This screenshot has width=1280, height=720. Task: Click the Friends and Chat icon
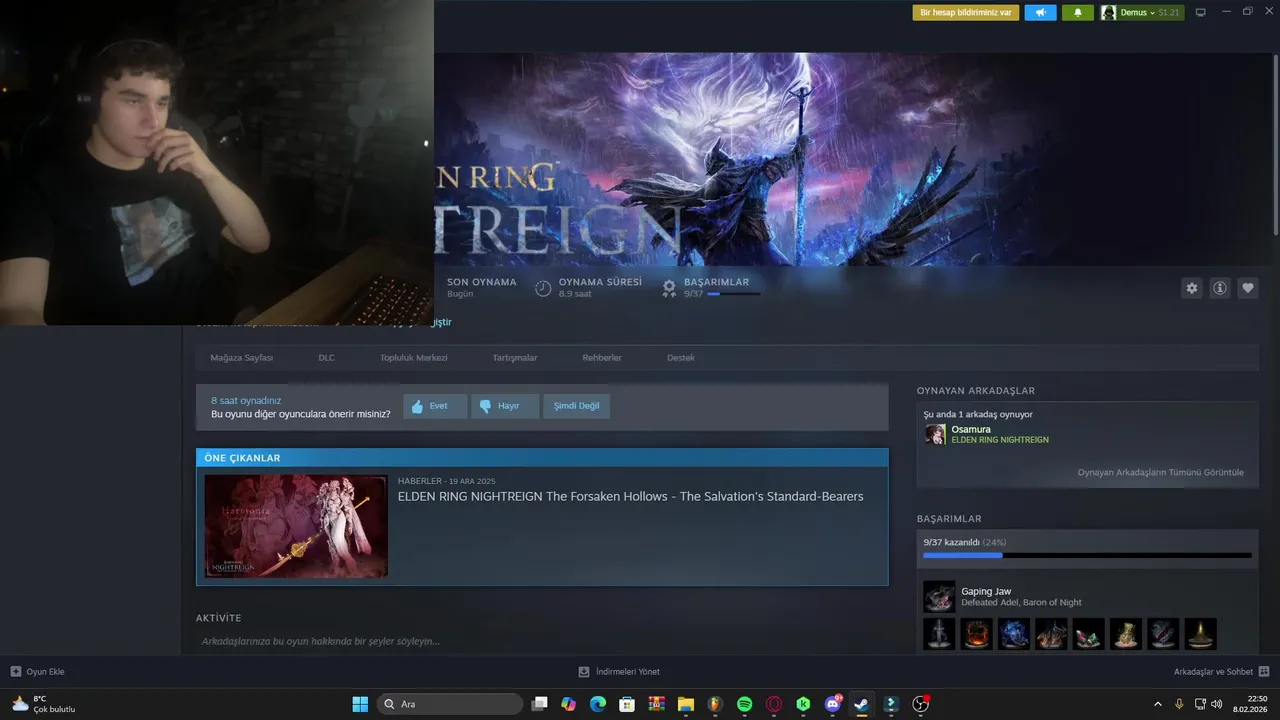click(1264, 671)
